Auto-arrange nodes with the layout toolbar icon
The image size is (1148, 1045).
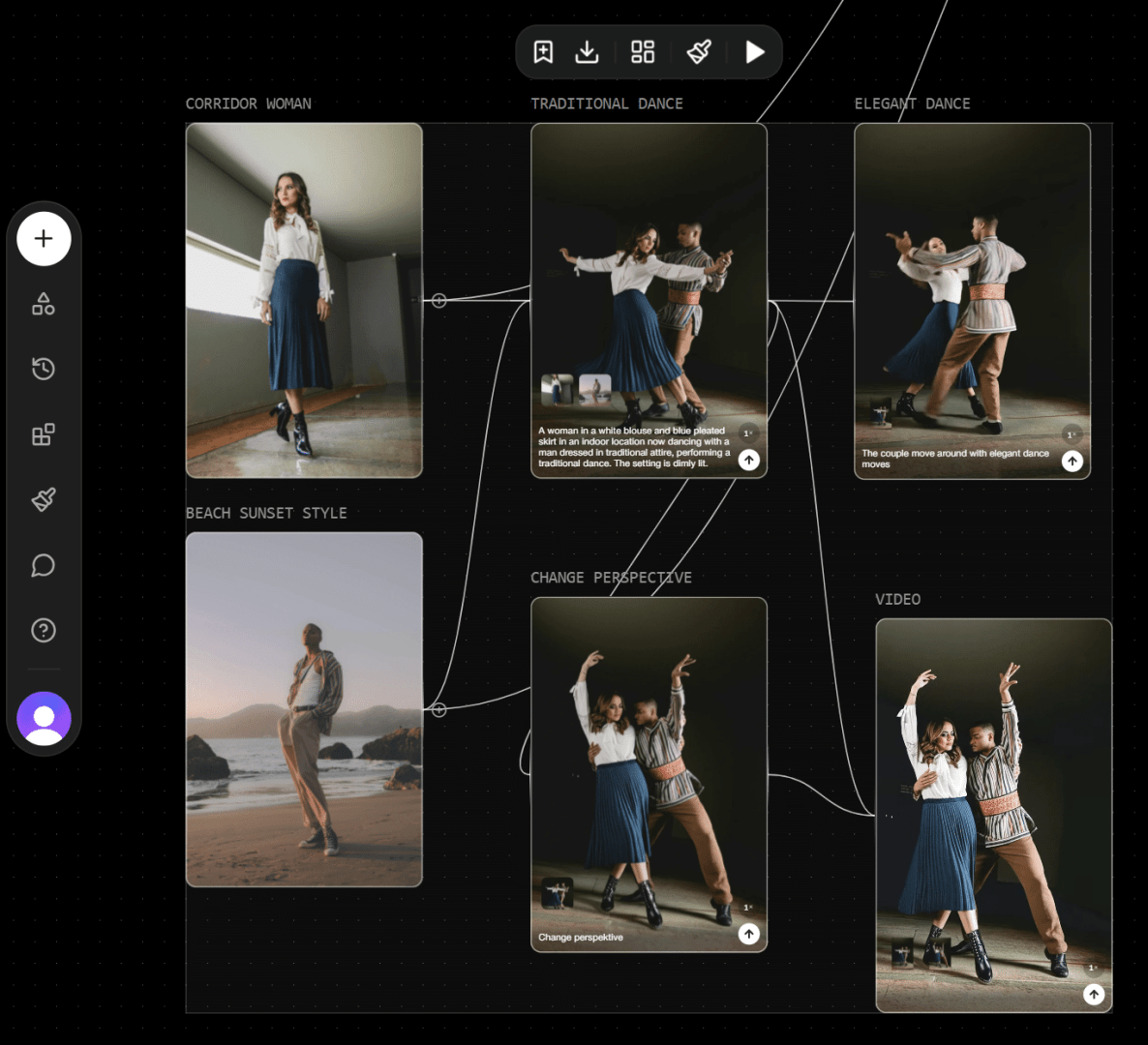(642, 52)
